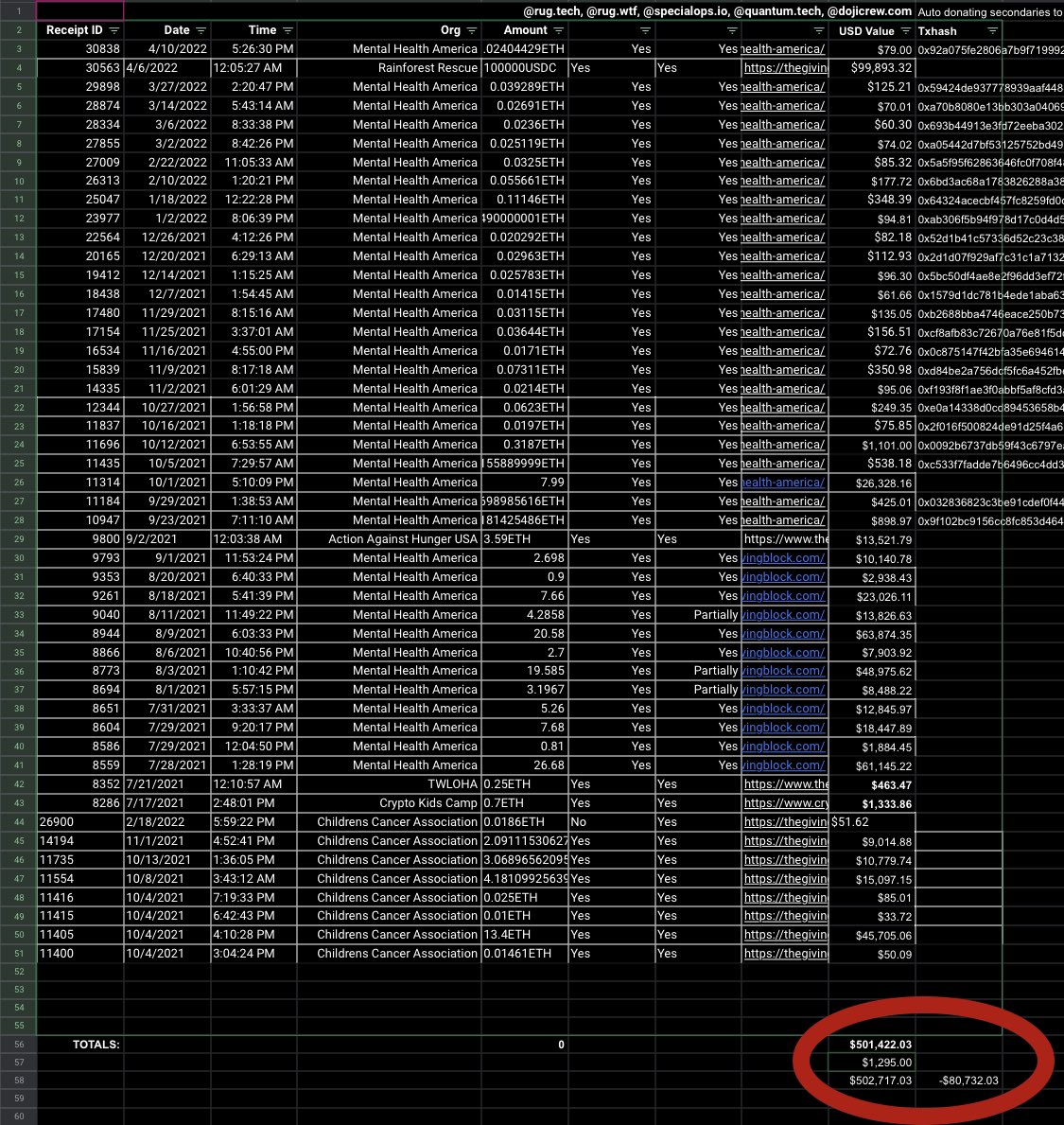Open the Txhash column filter

coord(991,31)
